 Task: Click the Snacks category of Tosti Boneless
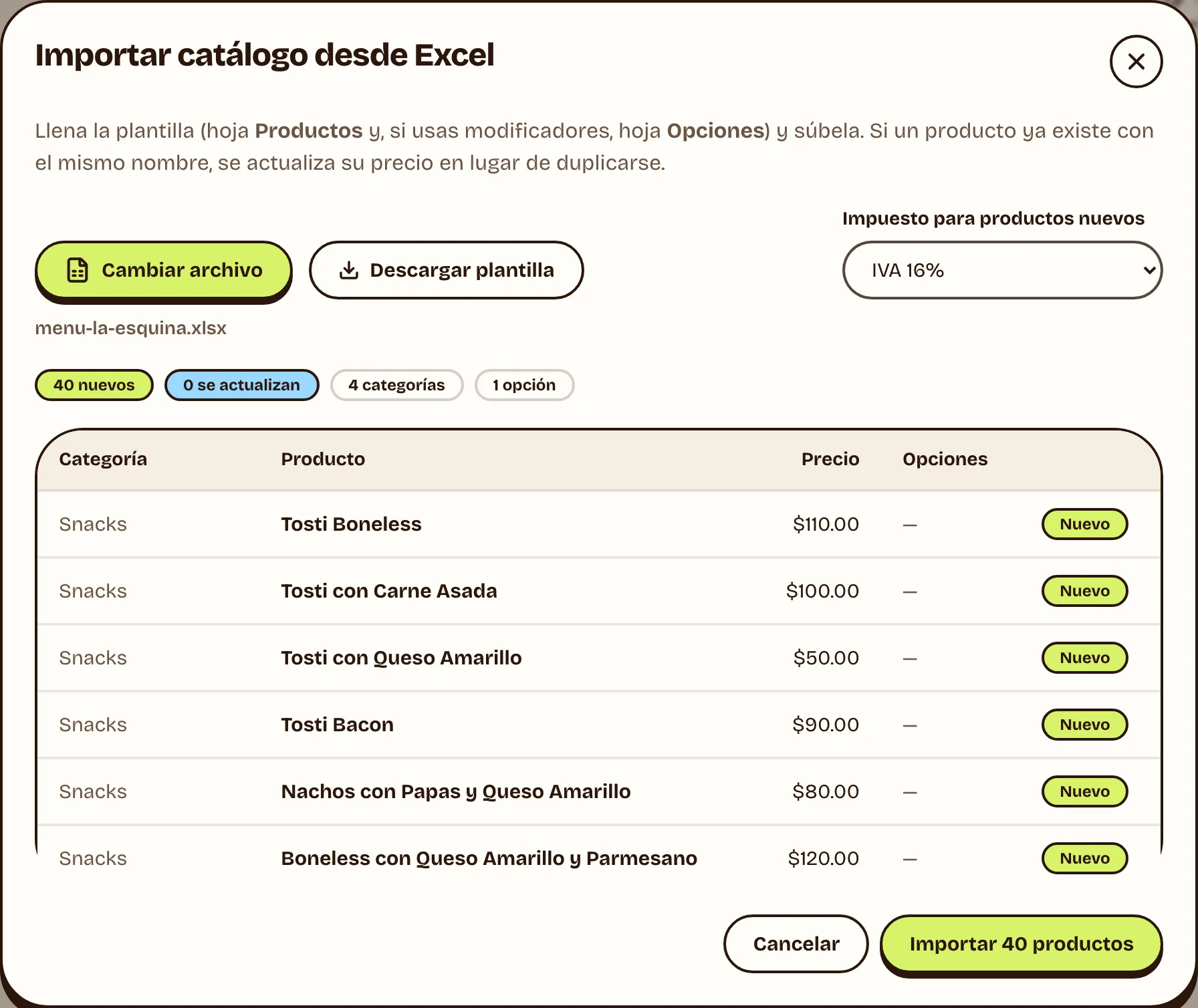(93, 524)
